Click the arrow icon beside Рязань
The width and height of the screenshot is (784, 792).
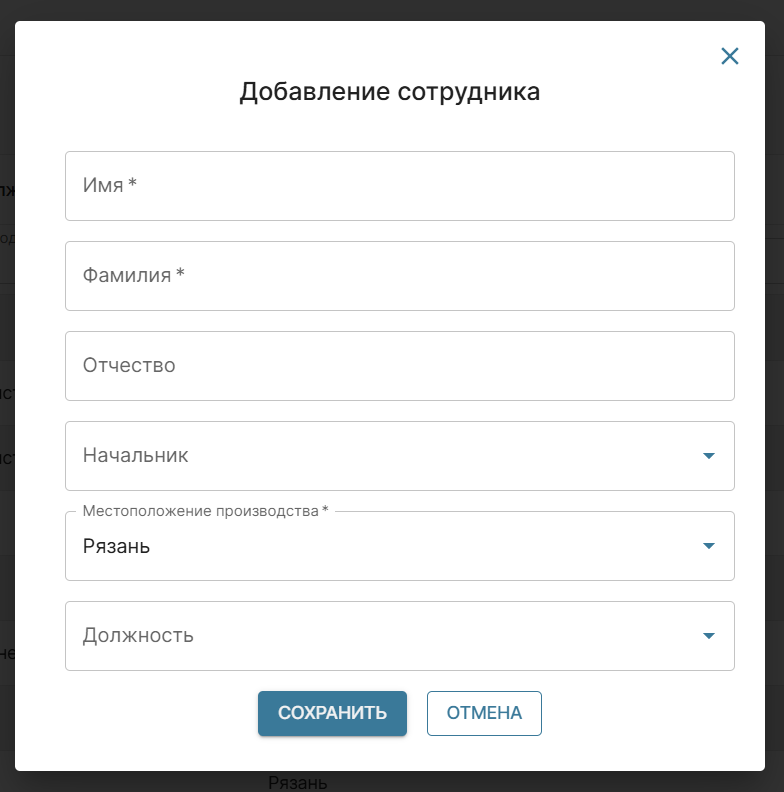pos(709,546)
